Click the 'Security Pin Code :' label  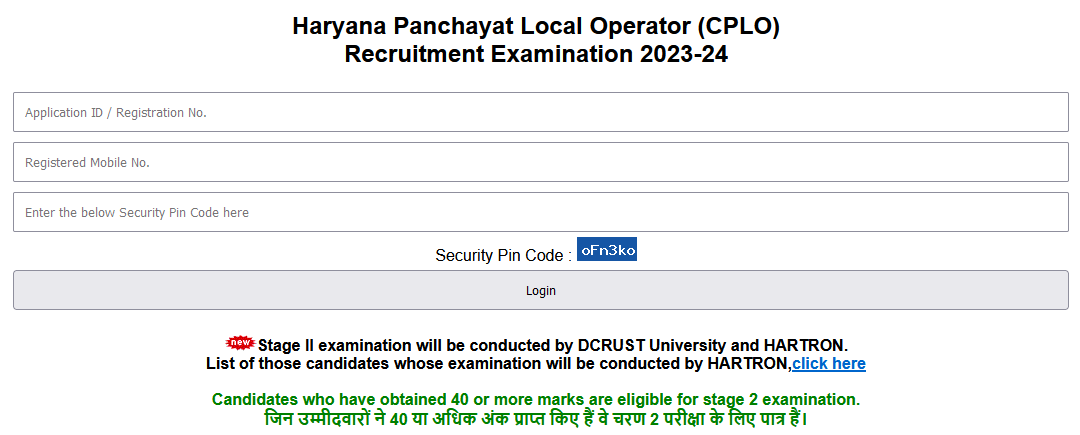click(503, 255)
